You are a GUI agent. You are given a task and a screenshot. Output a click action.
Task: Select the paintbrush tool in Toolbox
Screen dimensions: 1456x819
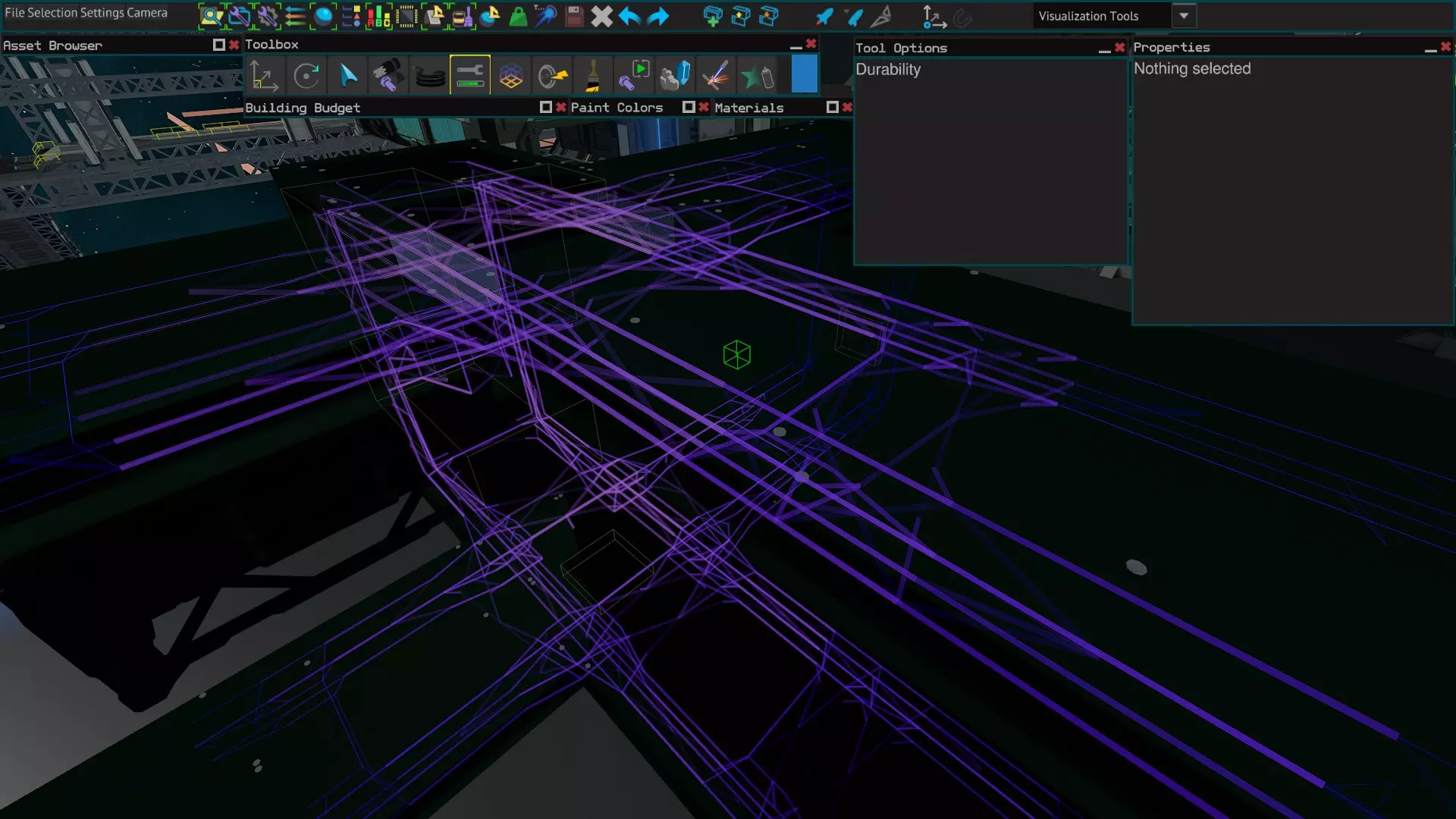[593, 76]
